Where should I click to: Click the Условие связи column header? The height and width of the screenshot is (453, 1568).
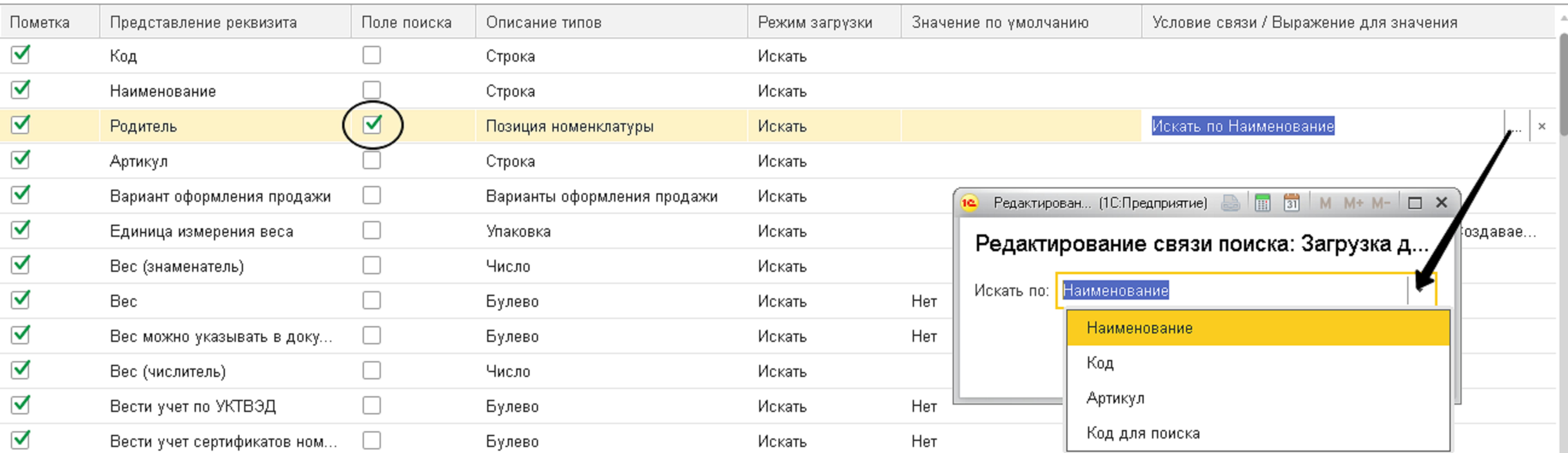[x=1348, y=22]
